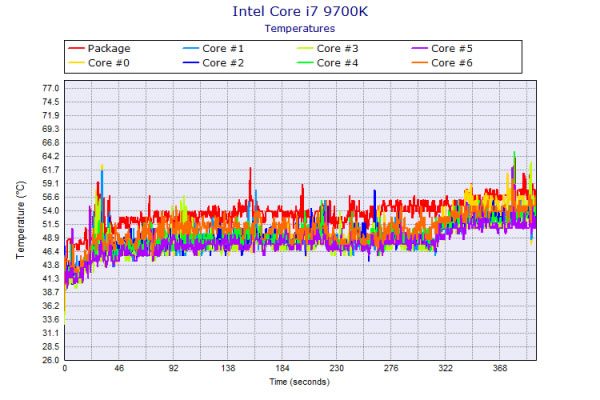The image size is (600, 400).
Task: Click the Core #1 legend entry
Action: click(x=214, y=49)
